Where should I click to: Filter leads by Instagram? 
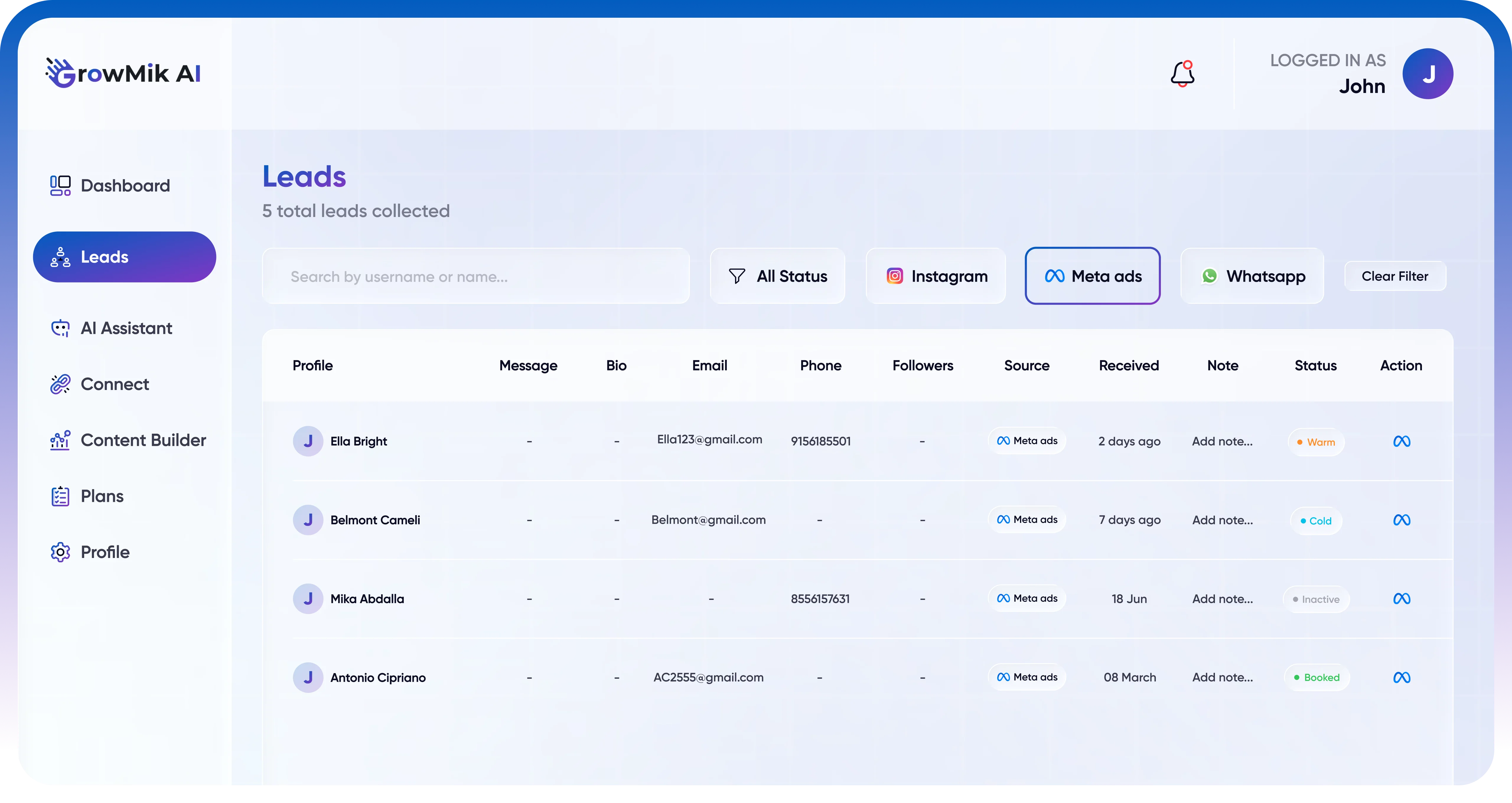pos(936,276)
